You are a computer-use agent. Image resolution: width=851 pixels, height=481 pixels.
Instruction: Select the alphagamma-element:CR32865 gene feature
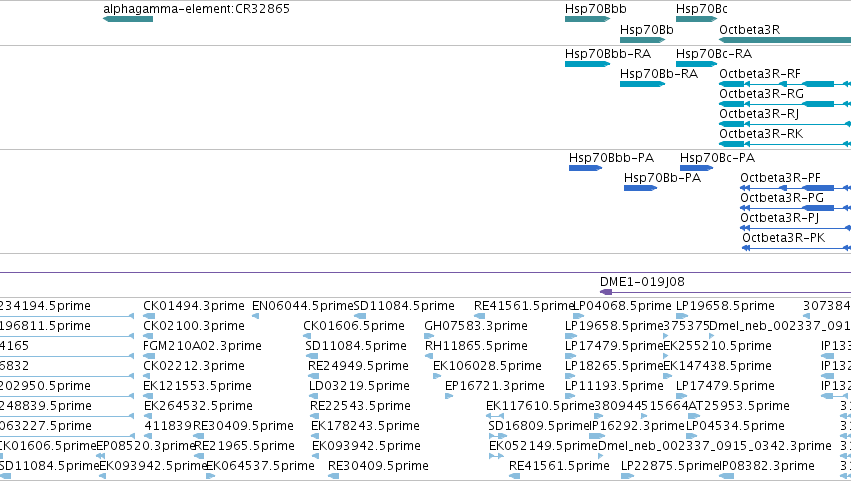tap(128, 19)
